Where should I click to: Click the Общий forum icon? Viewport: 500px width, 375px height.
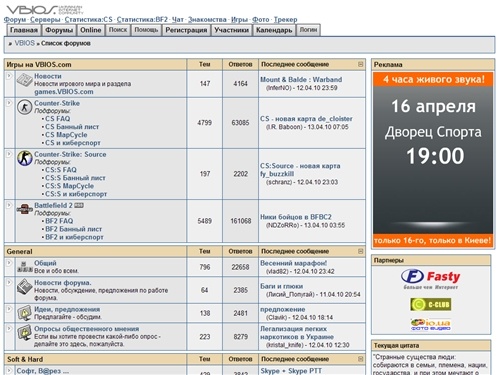(x=24, y=267)
